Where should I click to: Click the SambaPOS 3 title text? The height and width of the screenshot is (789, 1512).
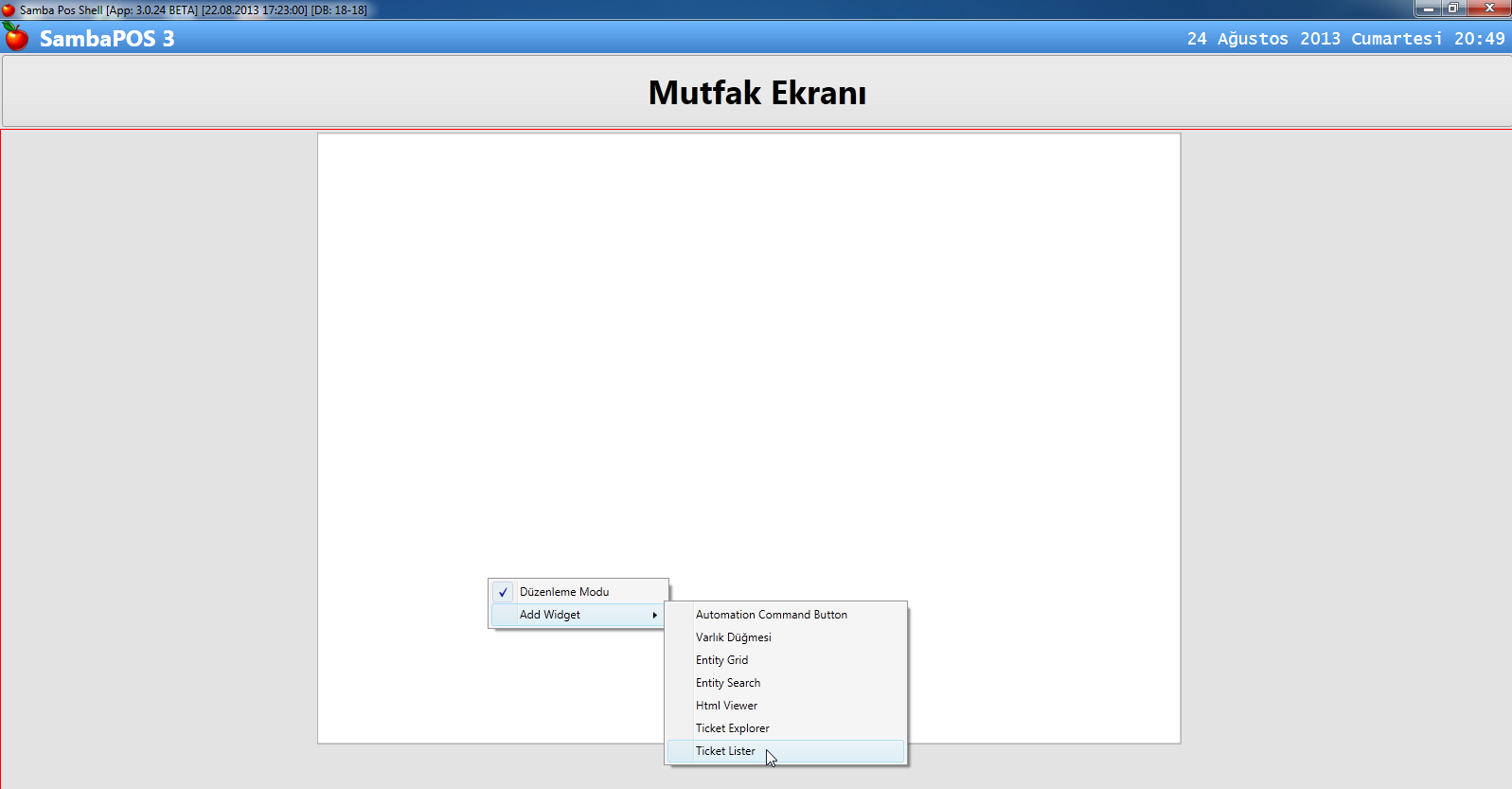[107, 39]
